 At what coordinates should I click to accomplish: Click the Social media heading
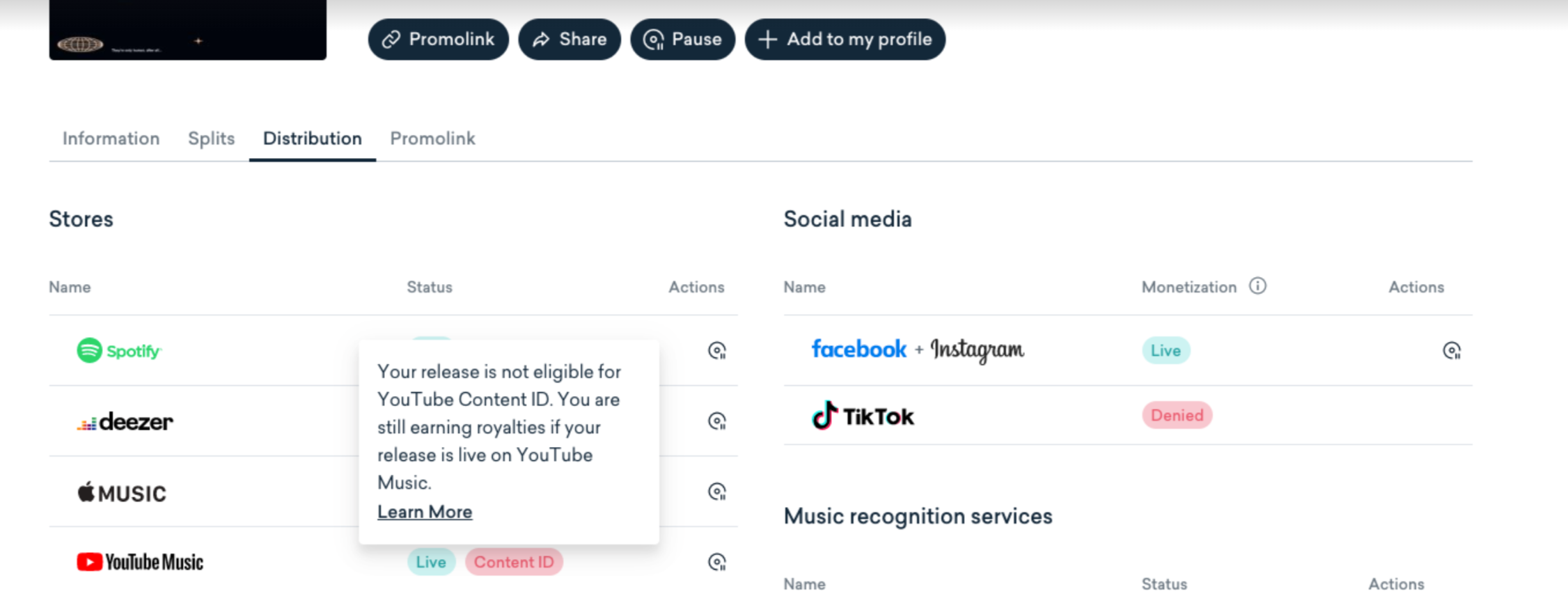847,219
